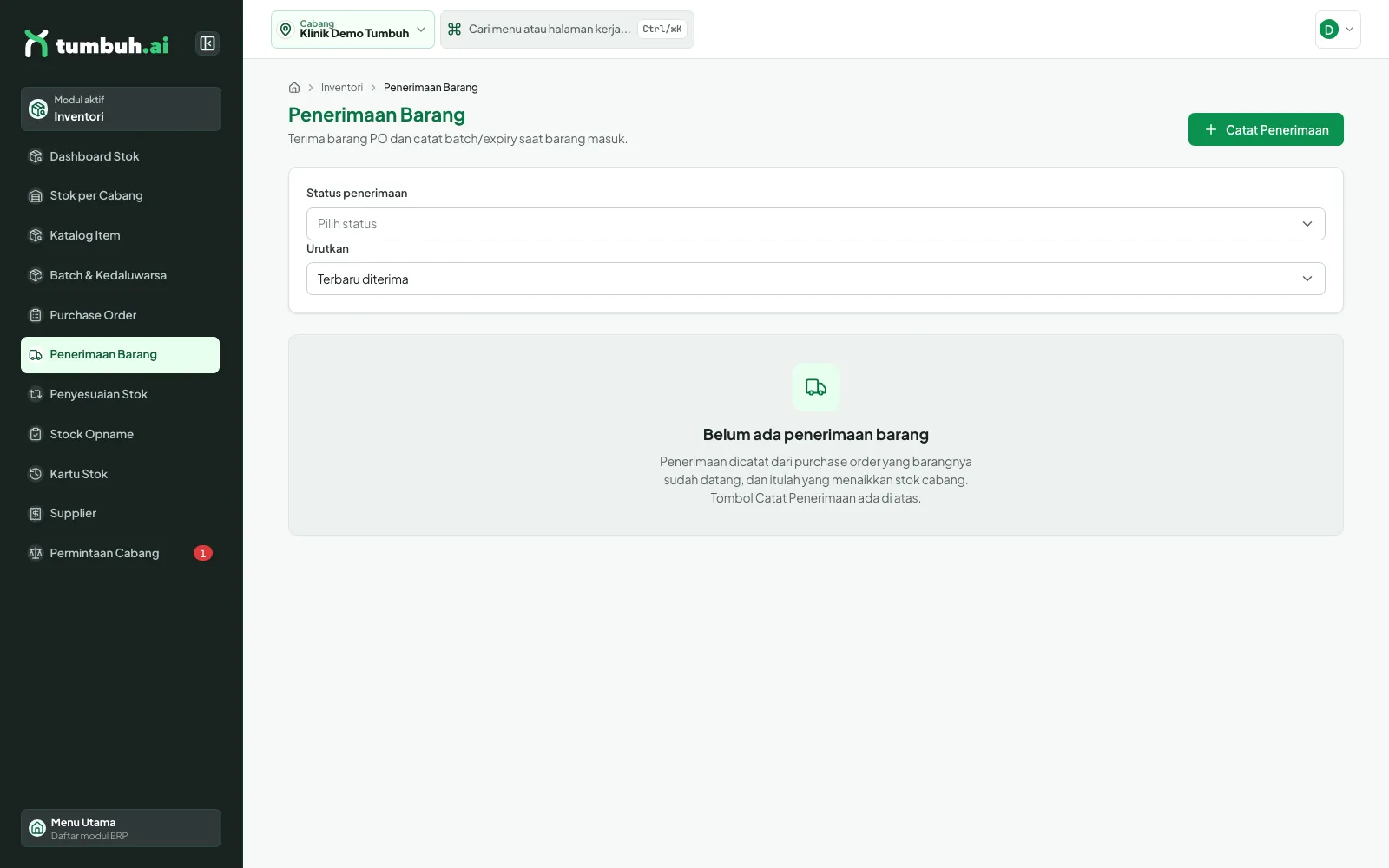Open the Stok per Cabang page
Viewport: 1389px width, 868px height.
(x=120, y=196)
